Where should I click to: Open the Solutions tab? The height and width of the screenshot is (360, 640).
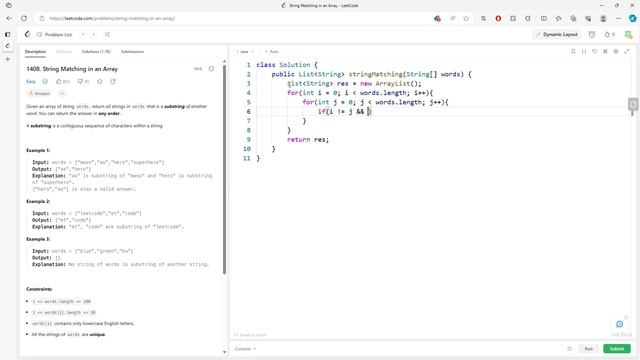(96, 51)
